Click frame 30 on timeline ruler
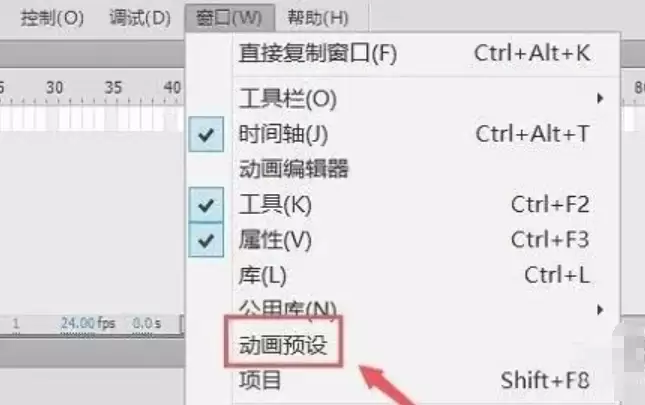This screenshot has width=645, height=405. [55, 88]
